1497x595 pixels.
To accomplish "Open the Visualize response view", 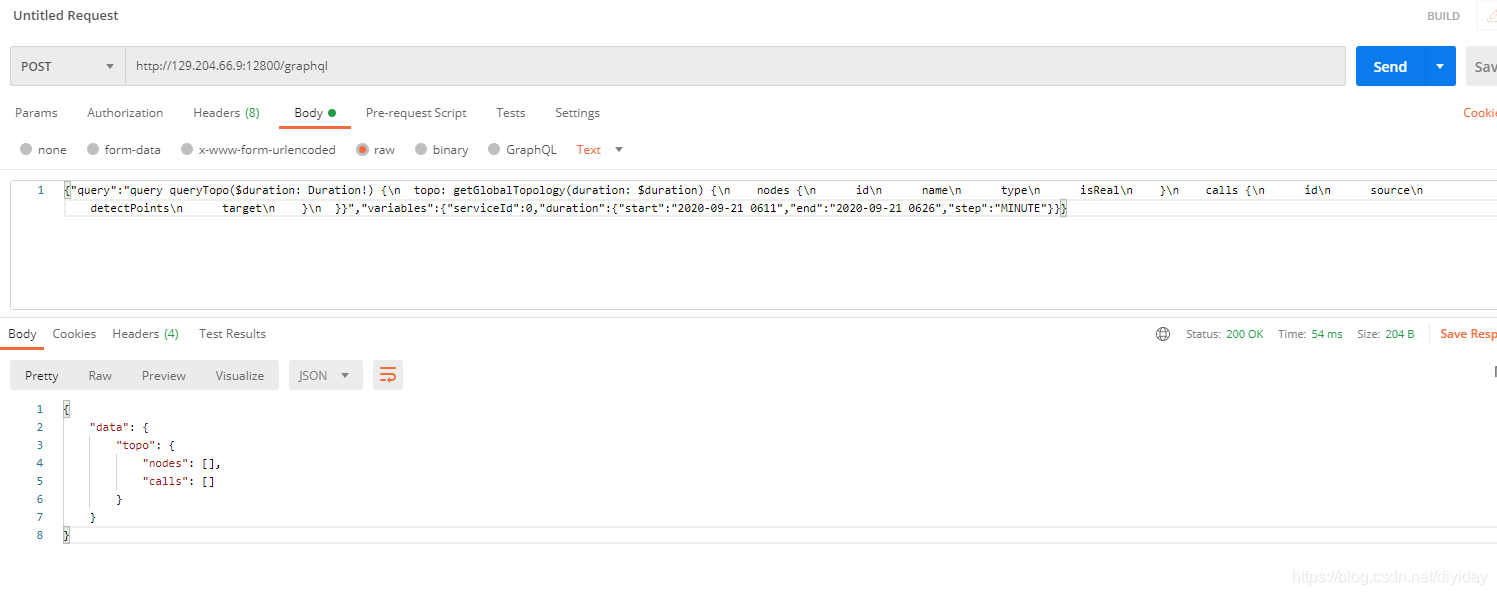I will [240, 375].
